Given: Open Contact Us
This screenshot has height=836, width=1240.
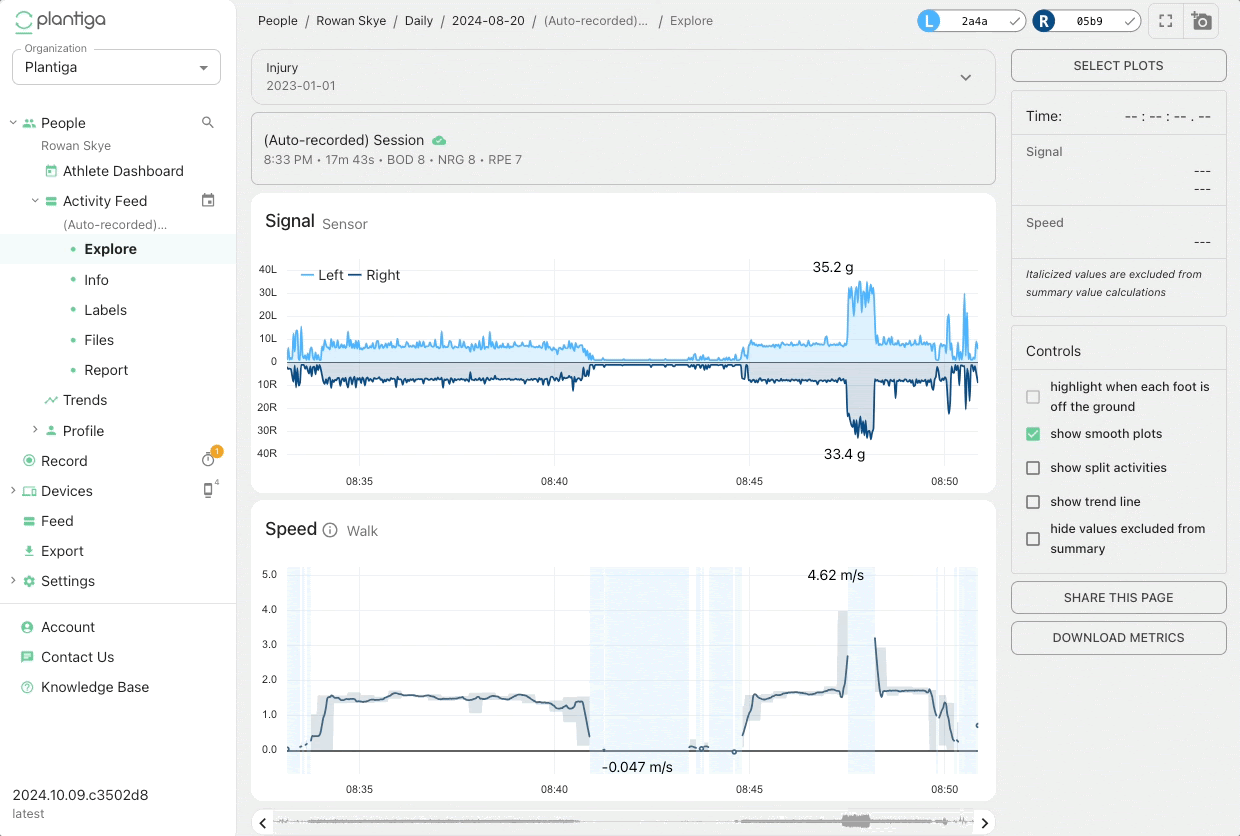Looking at the screenshot, I should 77,657.
